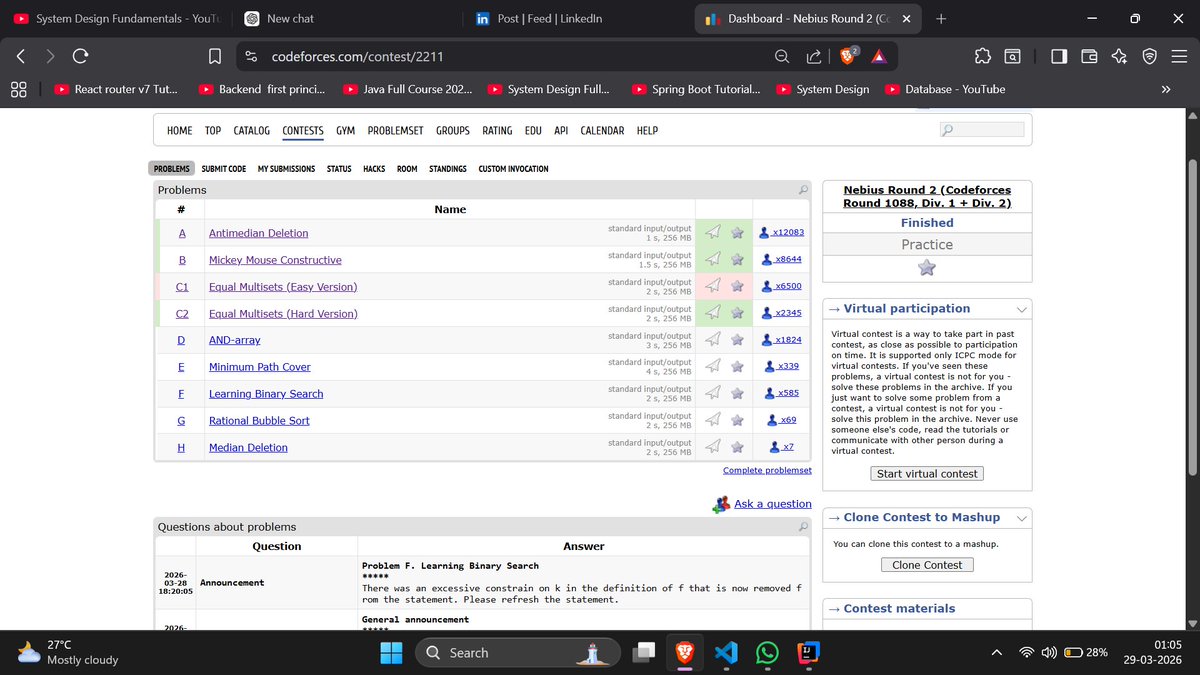Screen dimensions: 1200x675
Task: Open new browser tab with plus
Action: [941, 19]
